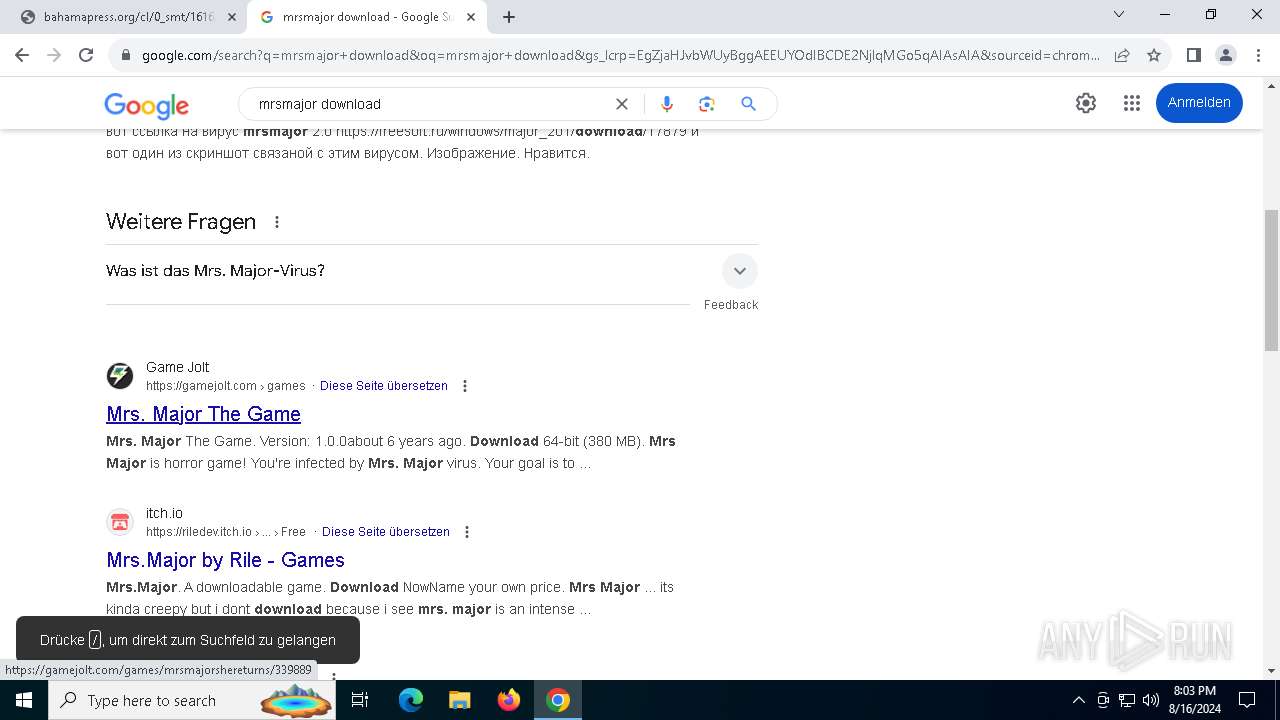Open network status in system tray
The height and width of the screenshot is (720, 1280).
(x=1127, y=700)
